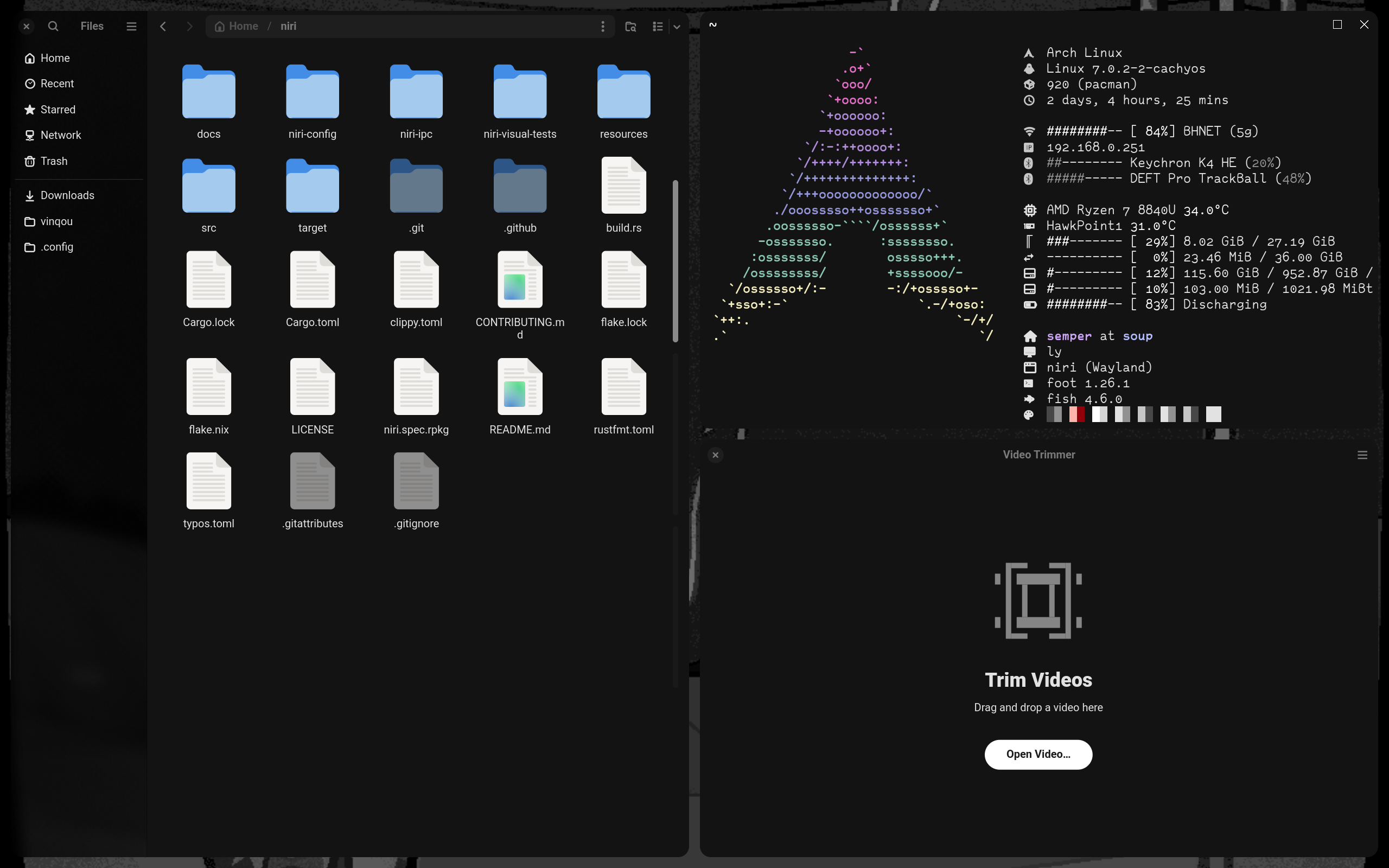Click 'Discharging' battery line in terminal

point(1156,305)
